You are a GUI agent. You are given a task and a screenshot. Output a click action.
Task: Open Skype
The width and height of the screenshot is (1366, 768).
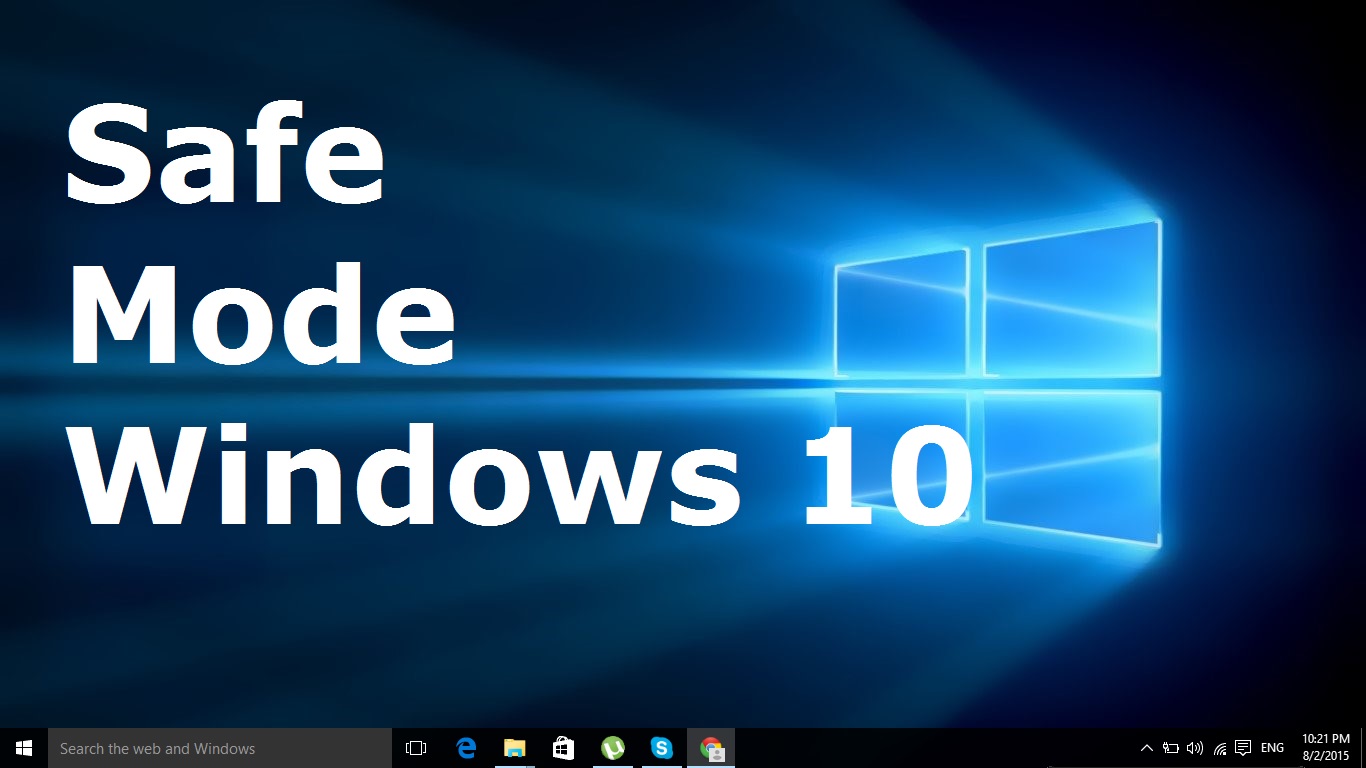(x=661, y=748)
